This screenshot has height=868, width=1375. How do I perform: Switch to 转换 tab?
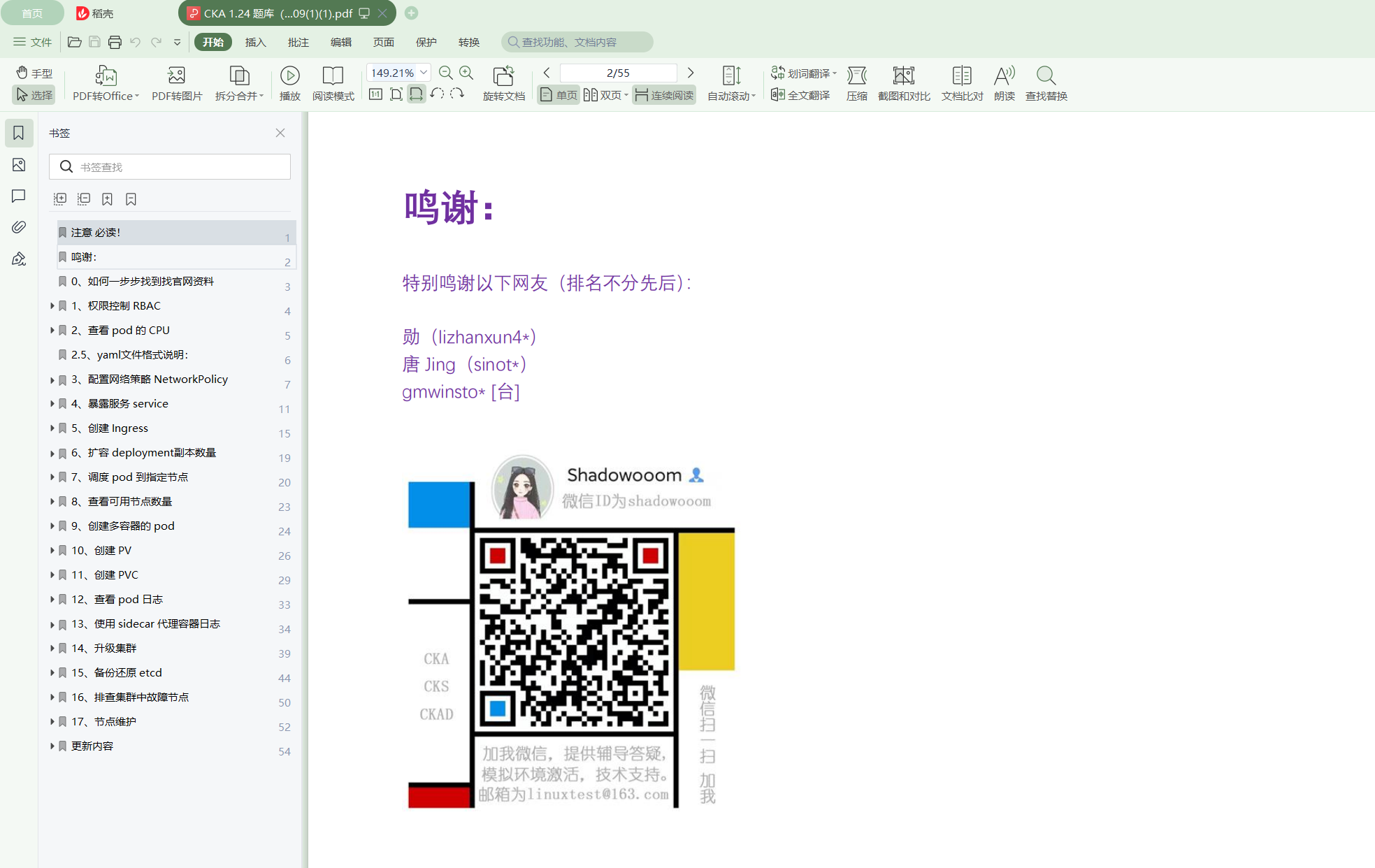click(469, 42)
